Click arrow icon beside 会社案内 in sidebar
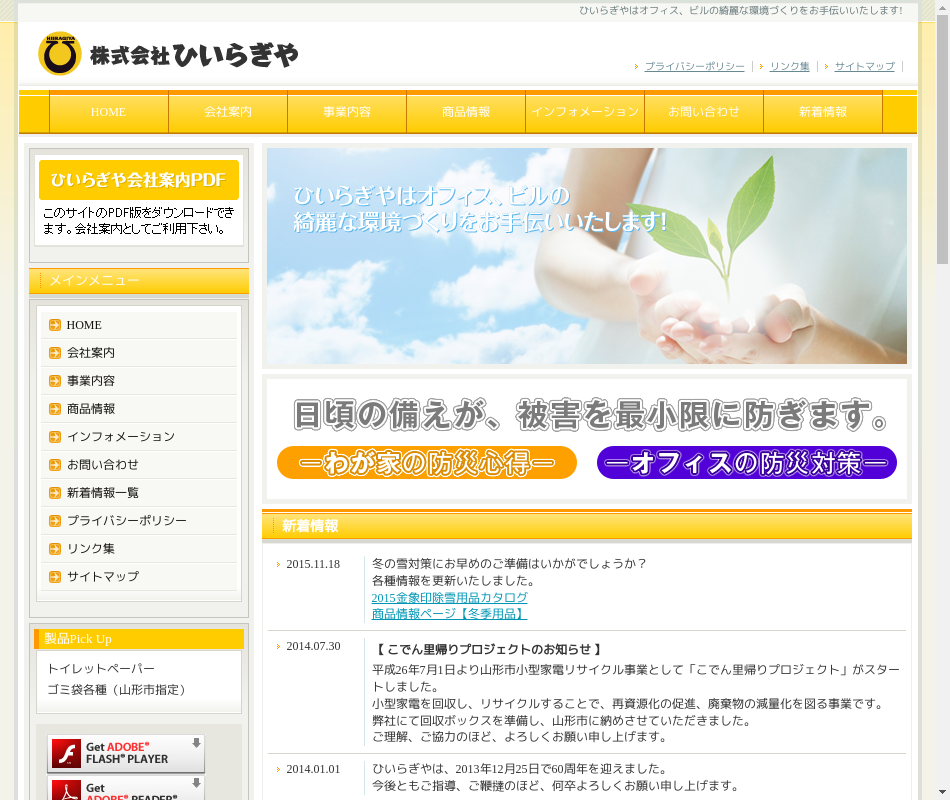This screenshot has height=800, width=950. (x=55, y=353)
